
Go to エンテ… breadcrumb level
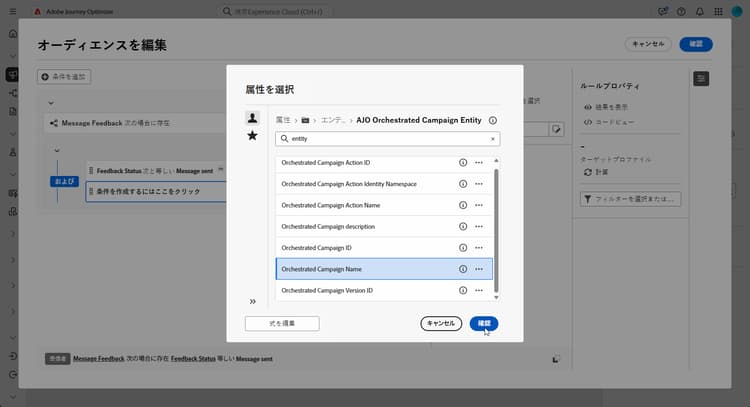click(x=333, y=120)
